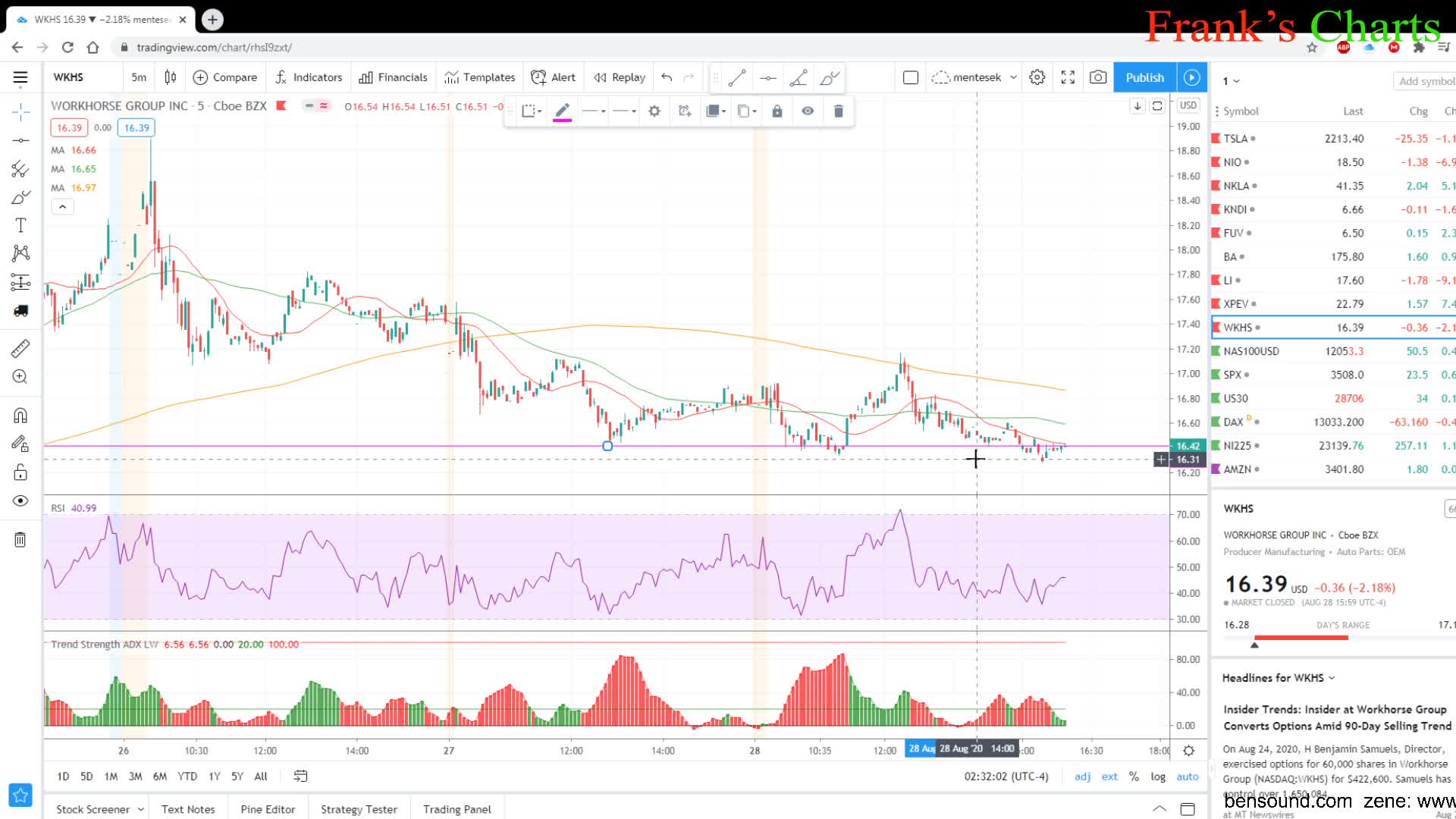Hide the selected line via eye icon
The width and height of the screenshot is (1456, 819).
(808, 111)
